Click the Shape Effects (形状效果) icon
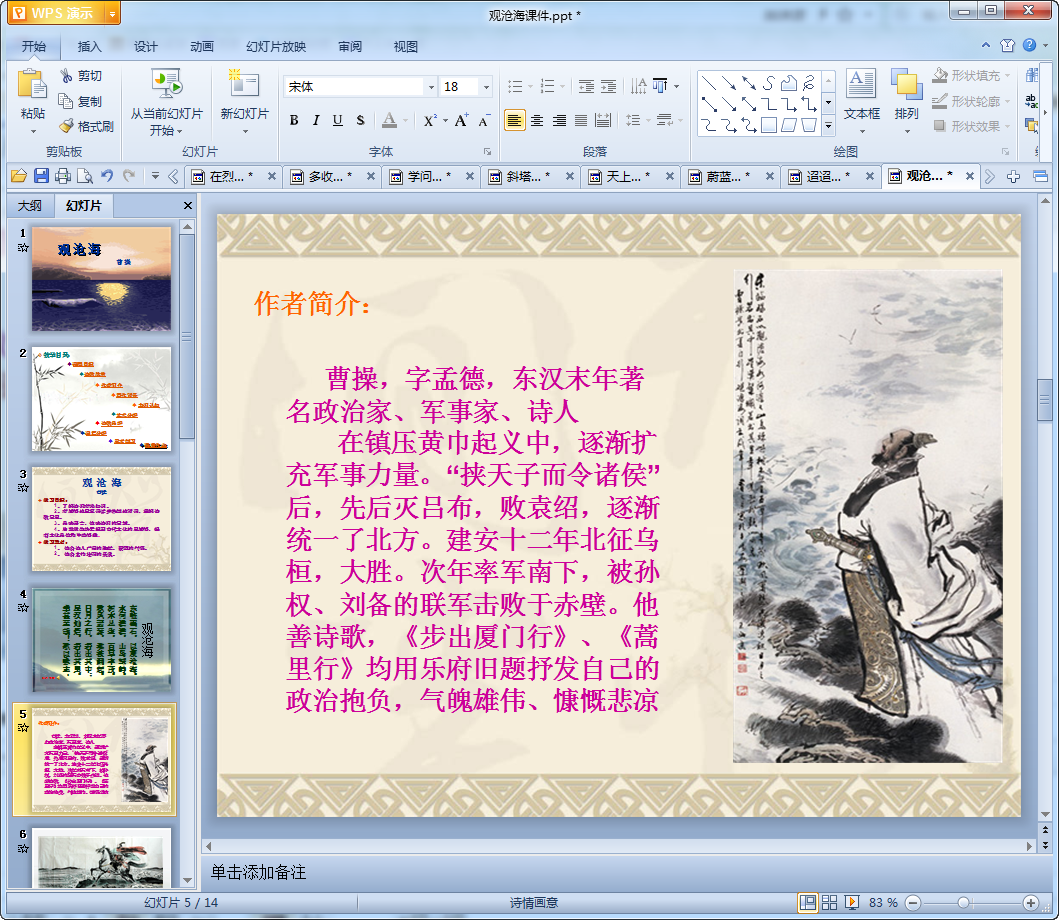1059x920 pixels. tap(939, 126)
